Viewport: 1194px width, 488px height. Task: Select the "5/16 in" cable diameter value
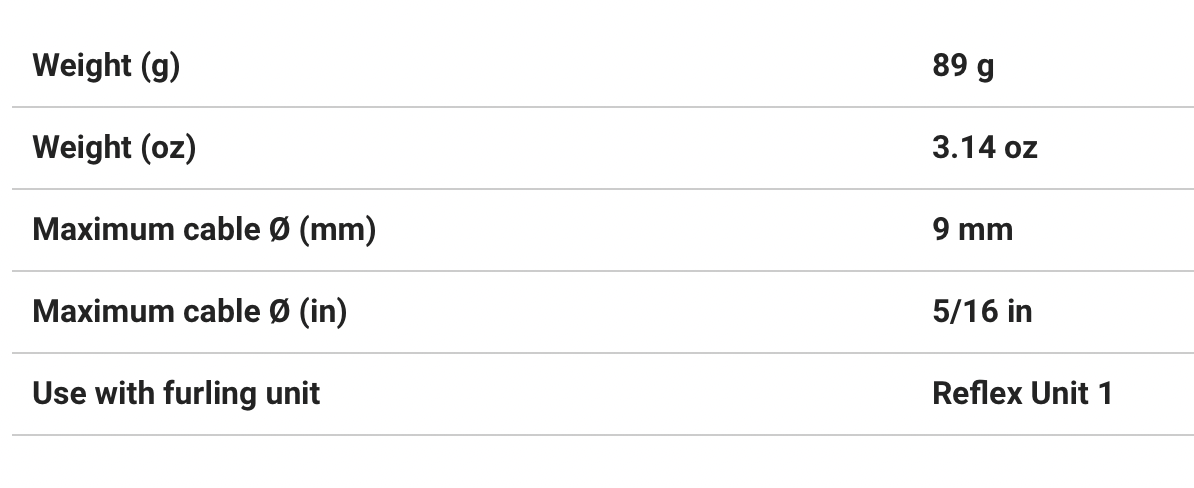pyautogui.click(x=981, y=312)
